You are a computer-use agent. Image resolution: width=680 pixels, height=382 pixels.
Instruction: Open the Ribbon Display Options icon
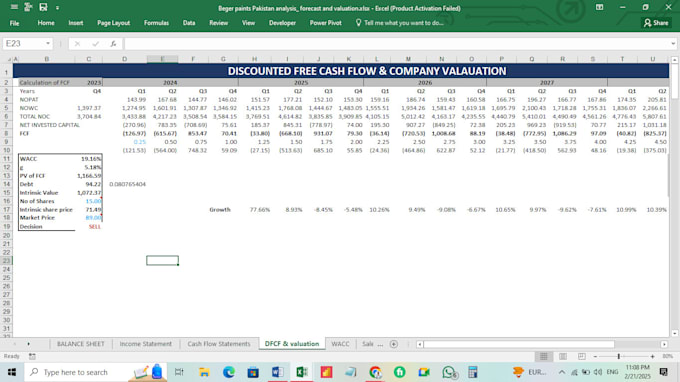[599, 7]
